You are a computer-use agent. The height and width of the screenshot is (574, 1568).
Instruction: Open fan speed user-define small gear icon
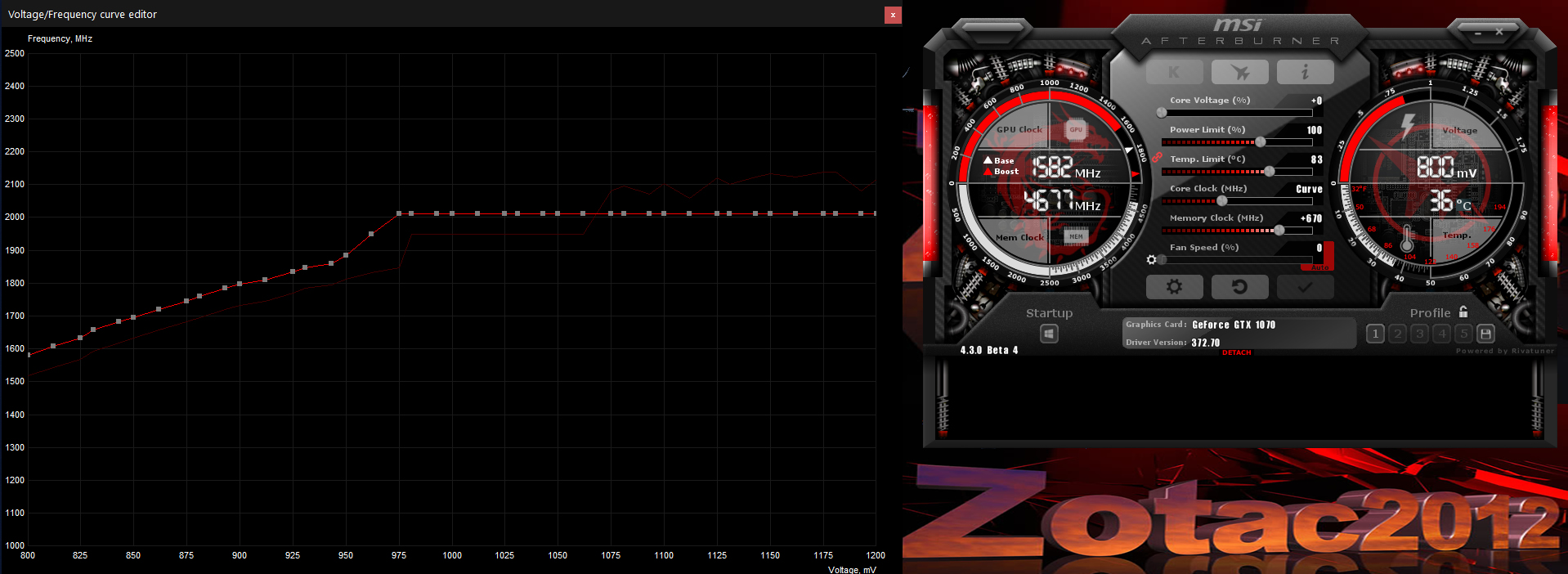tap(1151, 260)
